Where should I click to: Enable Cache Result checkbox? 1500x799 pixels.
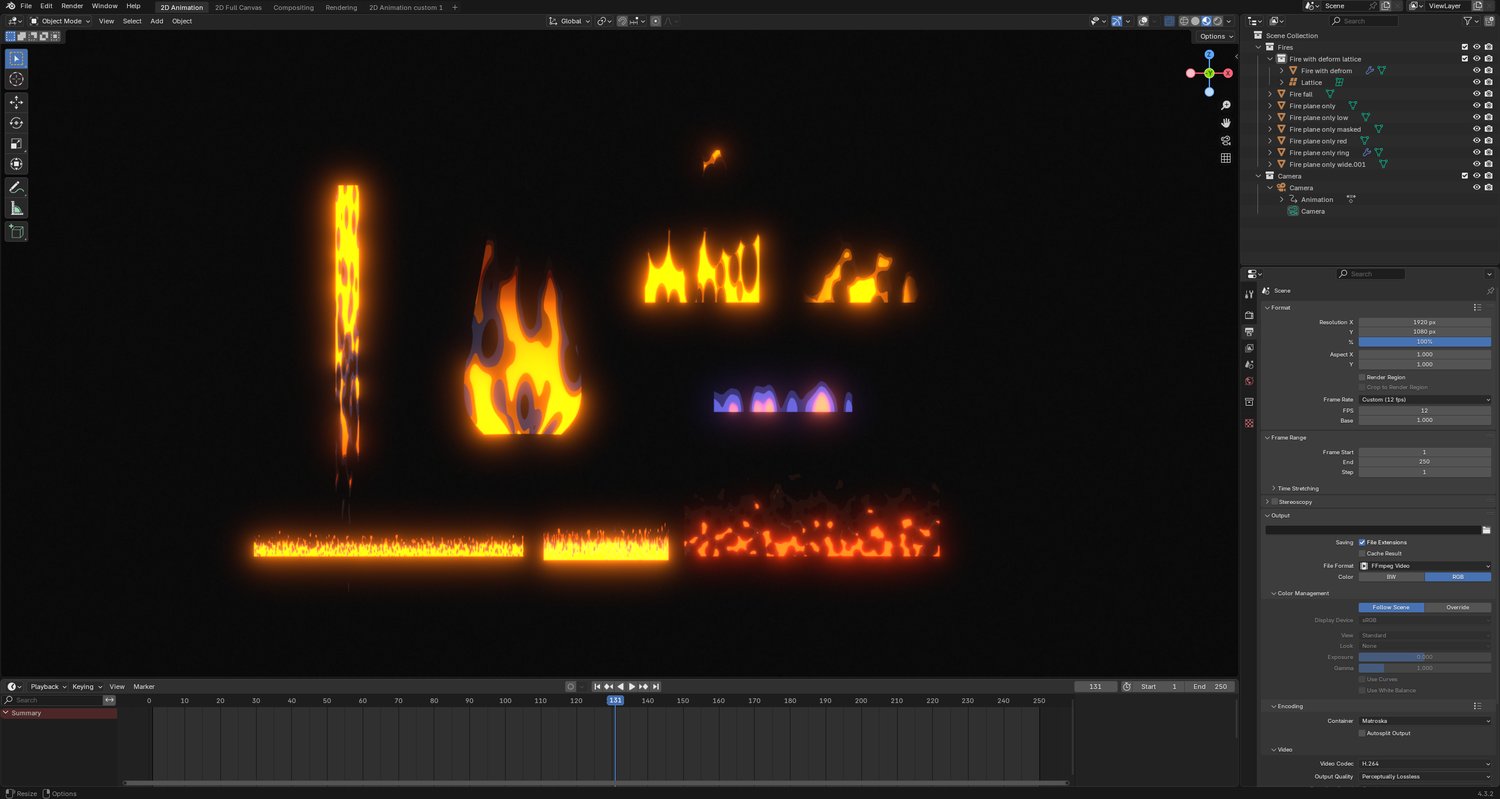tap(1362, 553)
